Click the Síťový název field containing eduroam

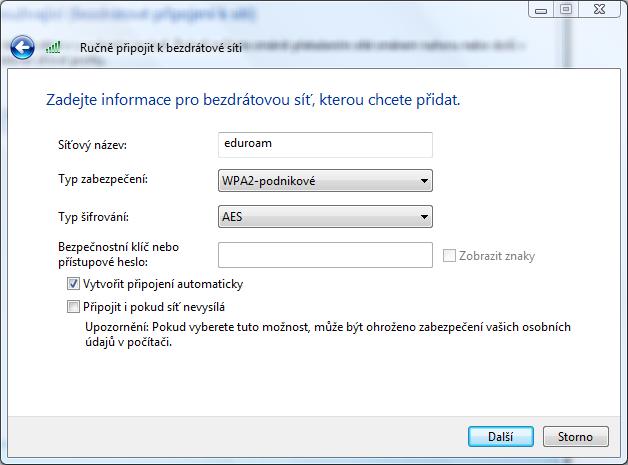(x=325, y=144)
